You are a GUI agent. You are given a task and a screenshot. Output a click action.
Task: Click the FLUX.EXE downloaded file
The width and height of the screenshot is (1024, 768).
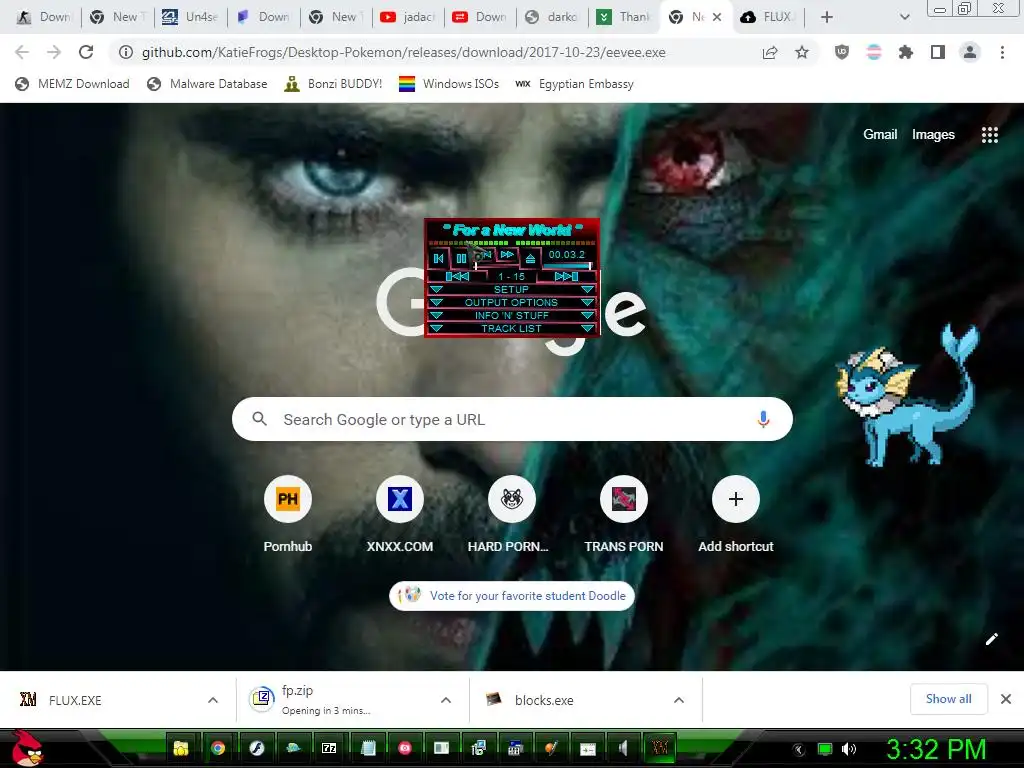(60, 700)
